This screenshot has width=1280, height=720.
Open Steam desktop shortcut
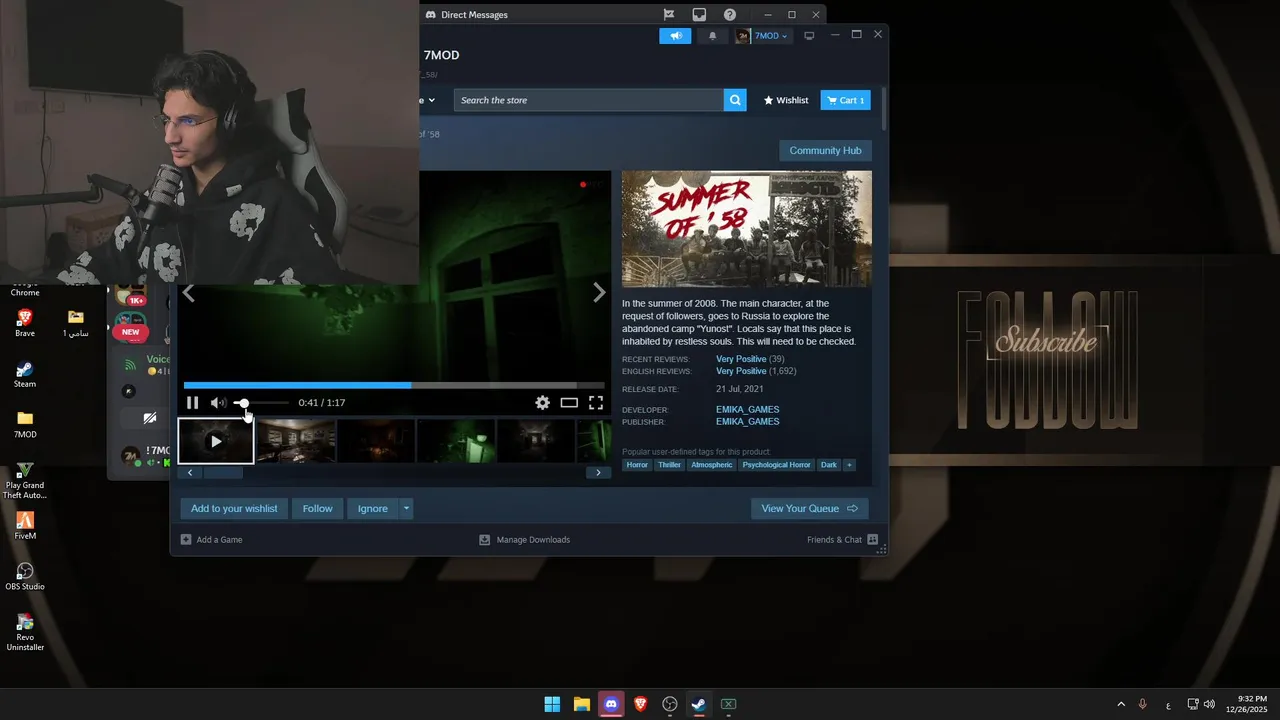25,374
